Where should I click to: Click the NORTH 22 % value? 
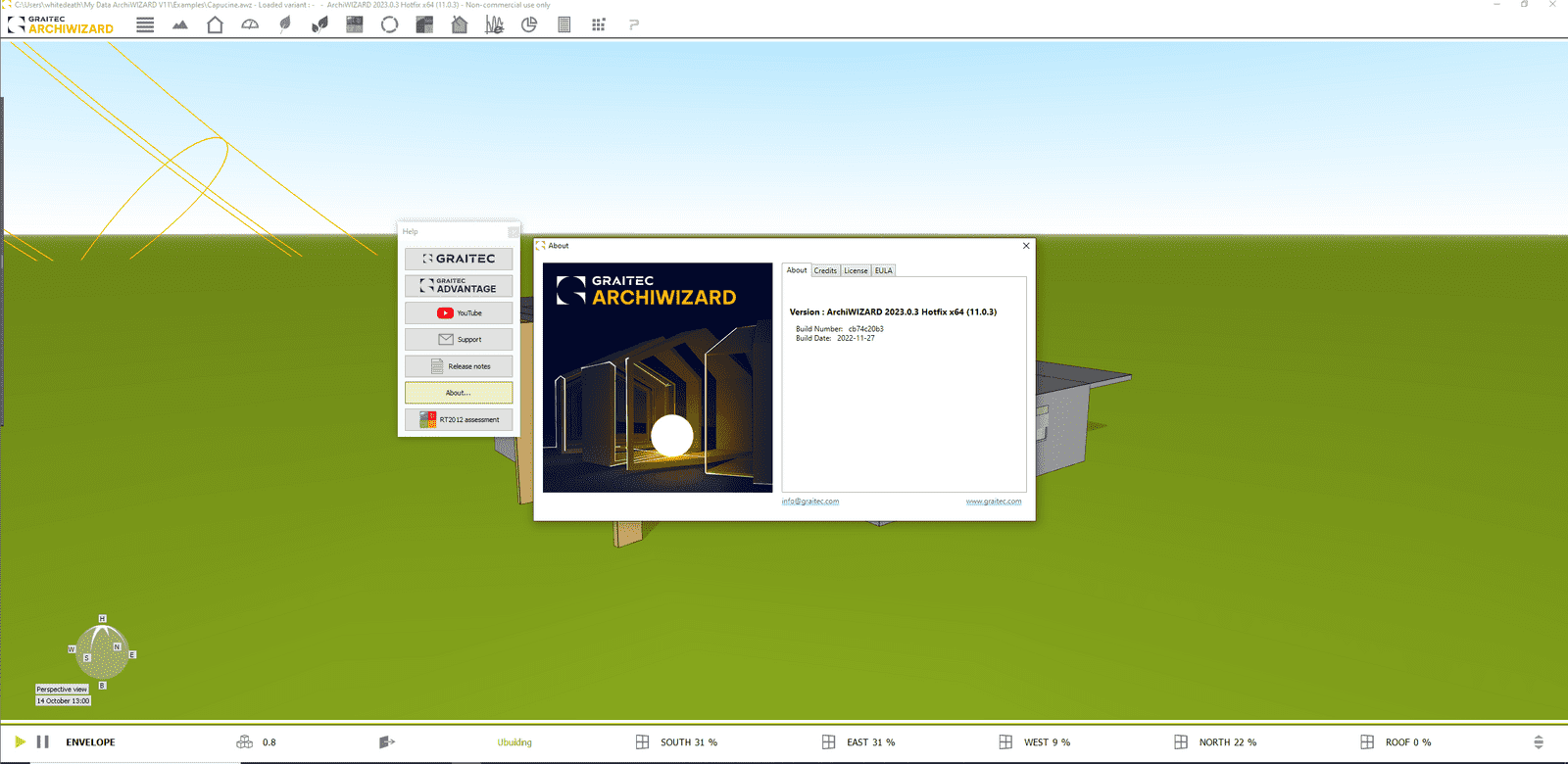click(x=1228, y=742)
